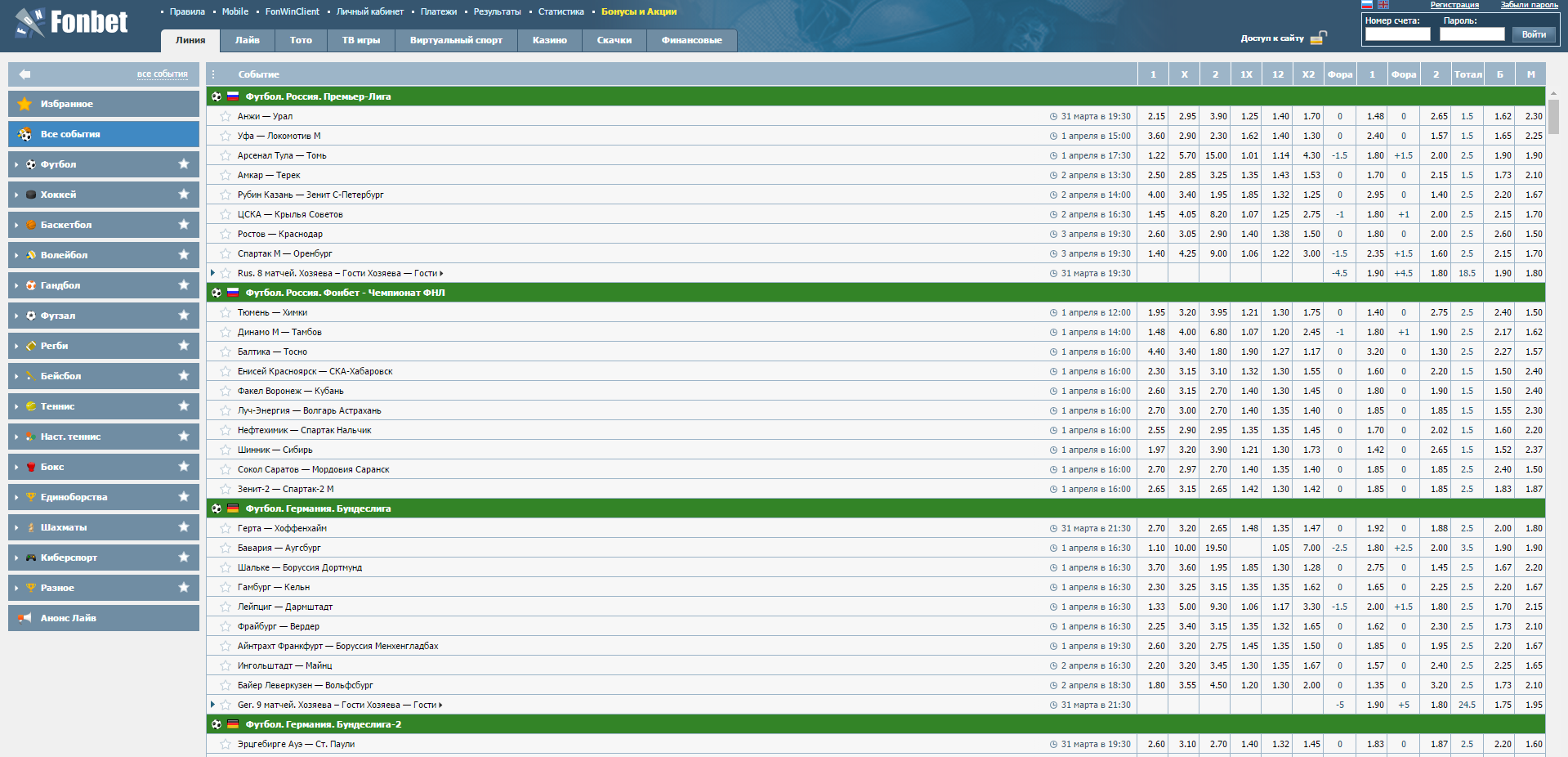Open the Финансовые tab
The width and height of the screenshot is (1568, 757).
[x=692, y=40]
